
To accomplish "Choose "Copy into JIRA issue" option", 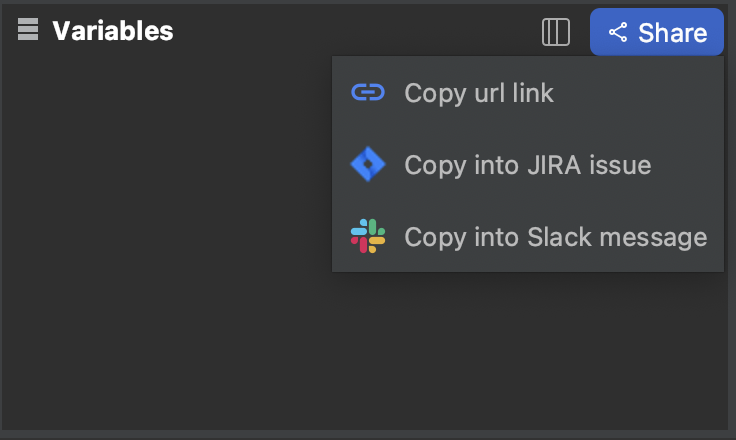I will [527, 165].
